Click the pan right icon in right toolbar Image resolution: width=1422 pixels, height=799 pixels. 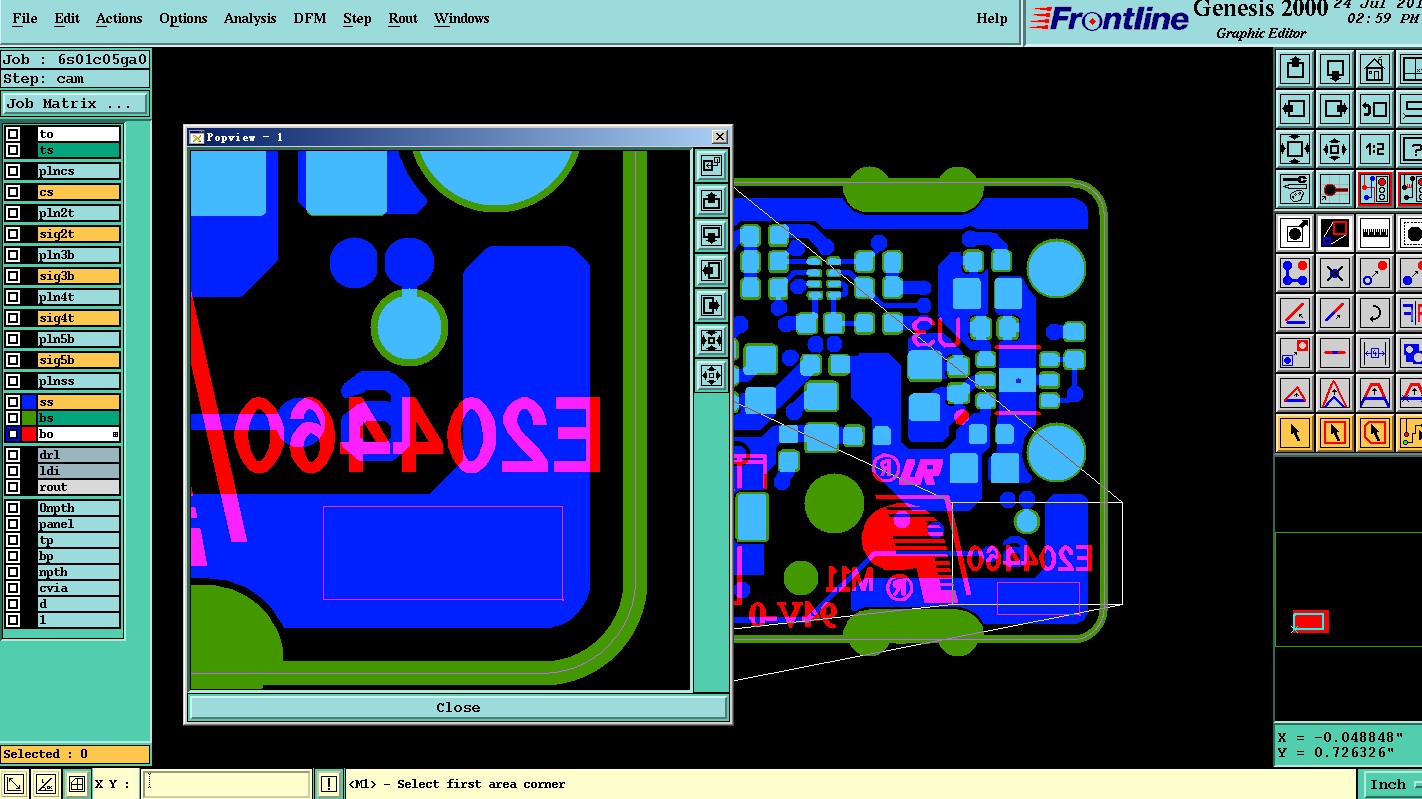click(x=1335, y=109)
